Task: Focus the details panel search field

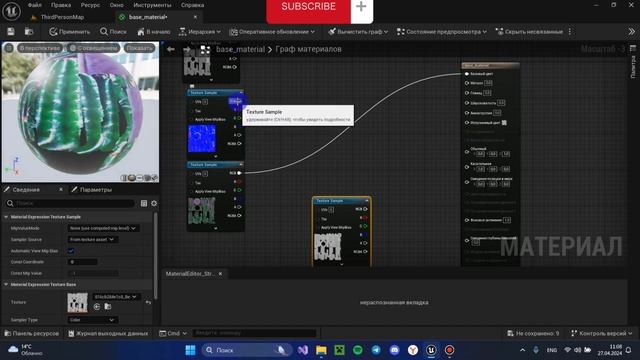Action: 70,203
